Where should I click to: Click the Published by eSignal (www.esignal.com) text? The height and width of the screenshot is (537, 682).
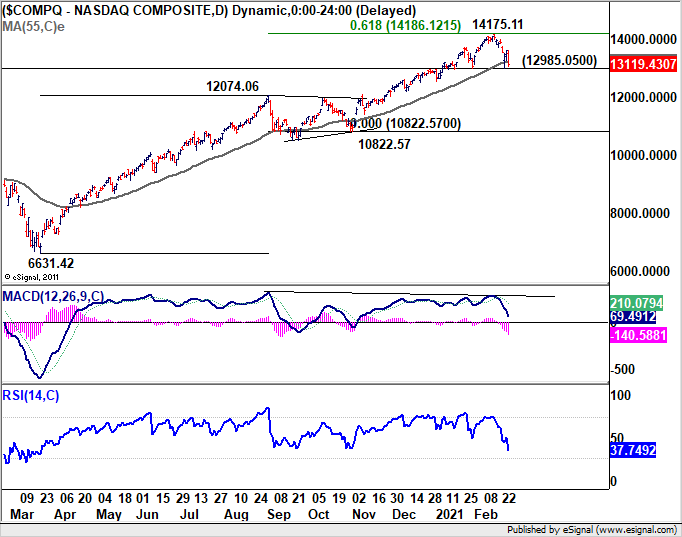tap(592, 530)
